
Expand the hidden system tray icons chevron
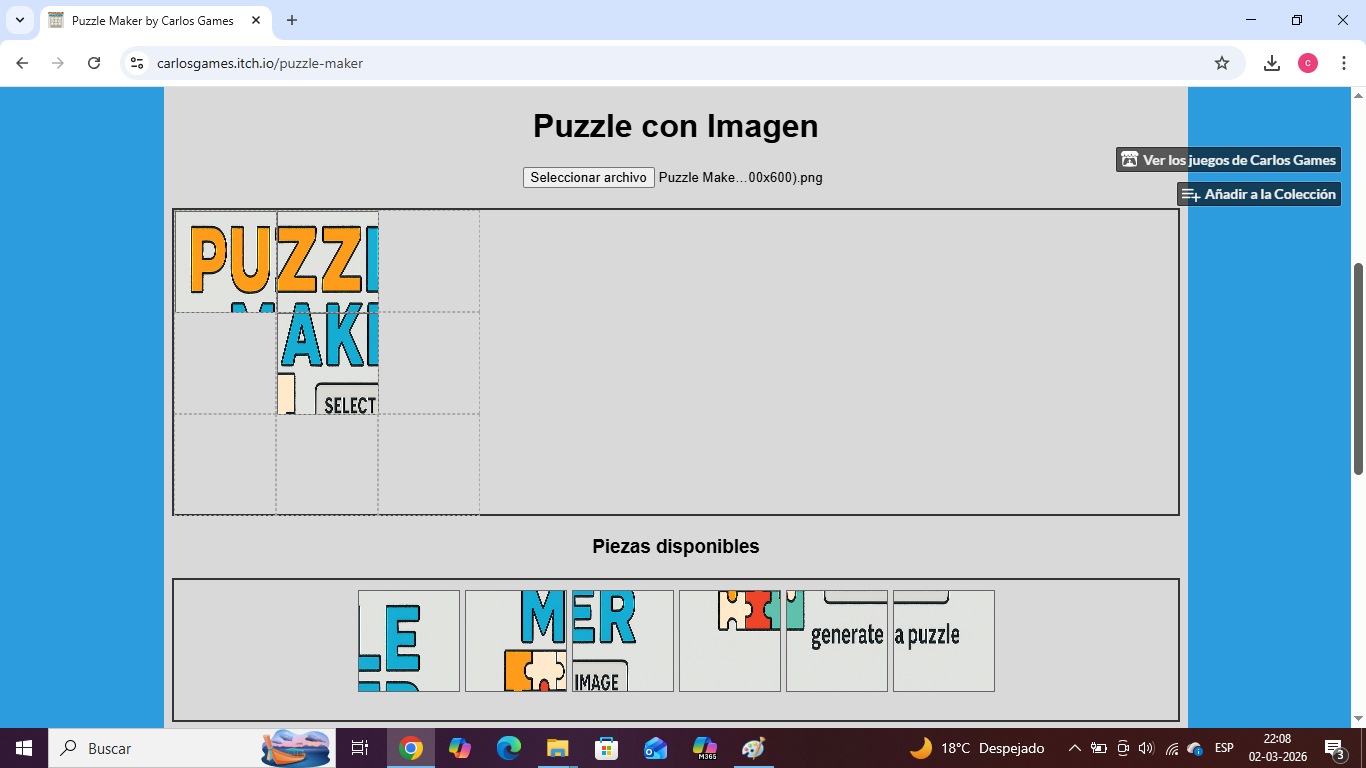(x=1075, y=748)
